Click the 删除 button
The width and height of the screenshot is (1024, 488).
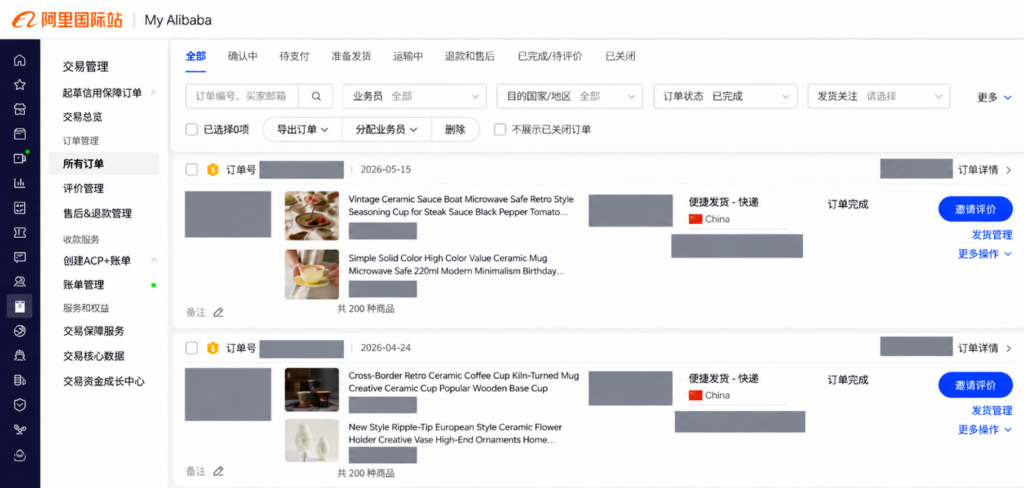click(455, 129)
